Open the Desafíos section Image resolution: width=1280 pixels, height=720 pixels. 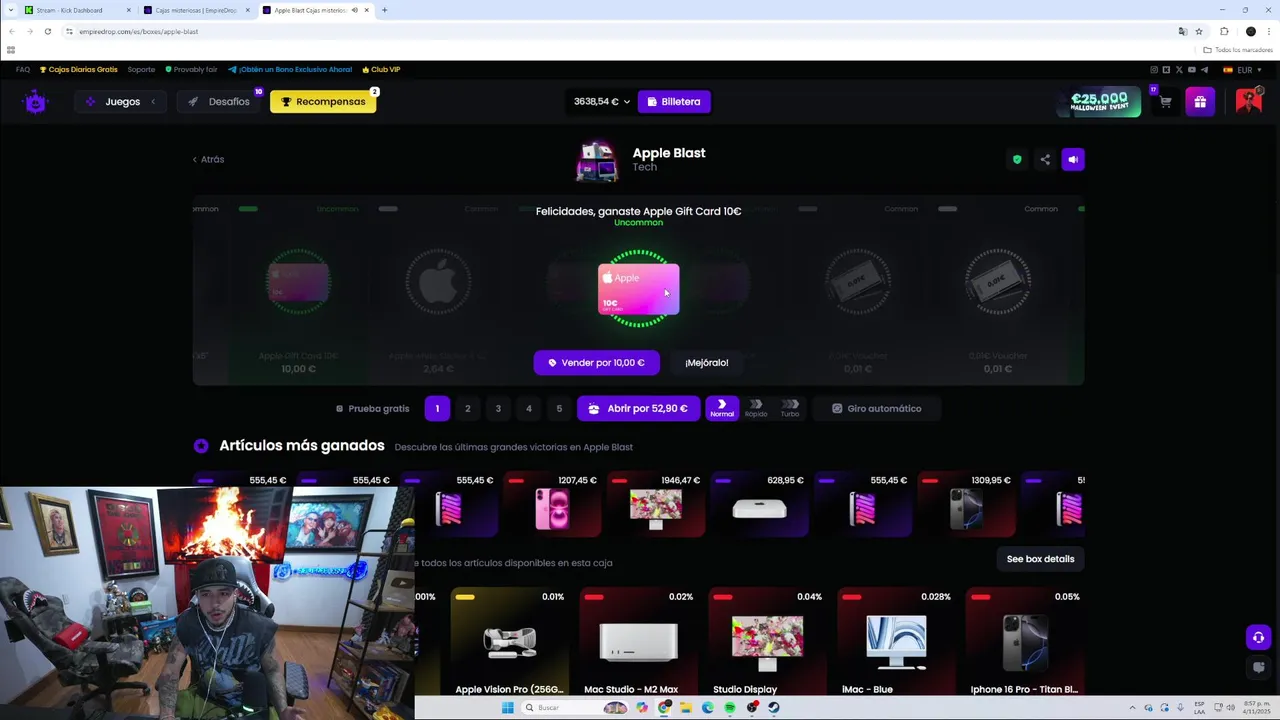tap(219, 101)
